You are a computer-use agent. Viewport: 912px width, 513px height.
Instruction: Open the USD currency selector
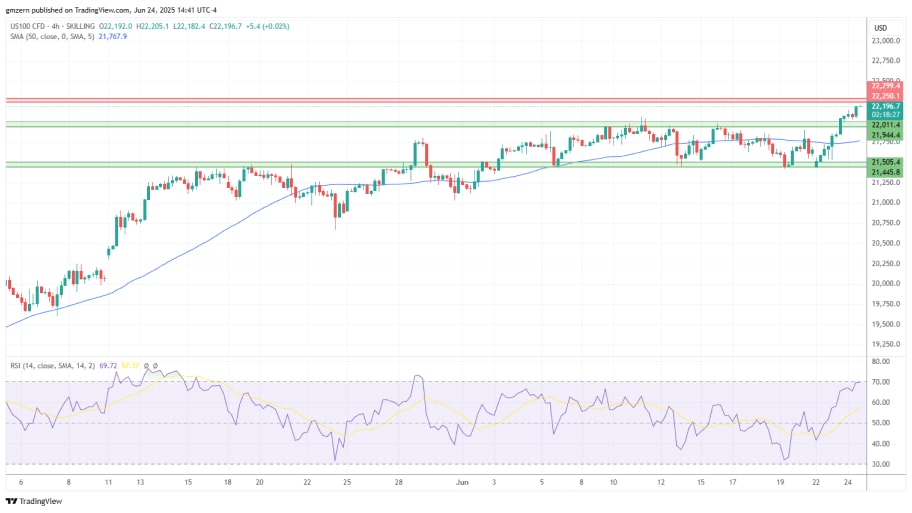point(880,27)
